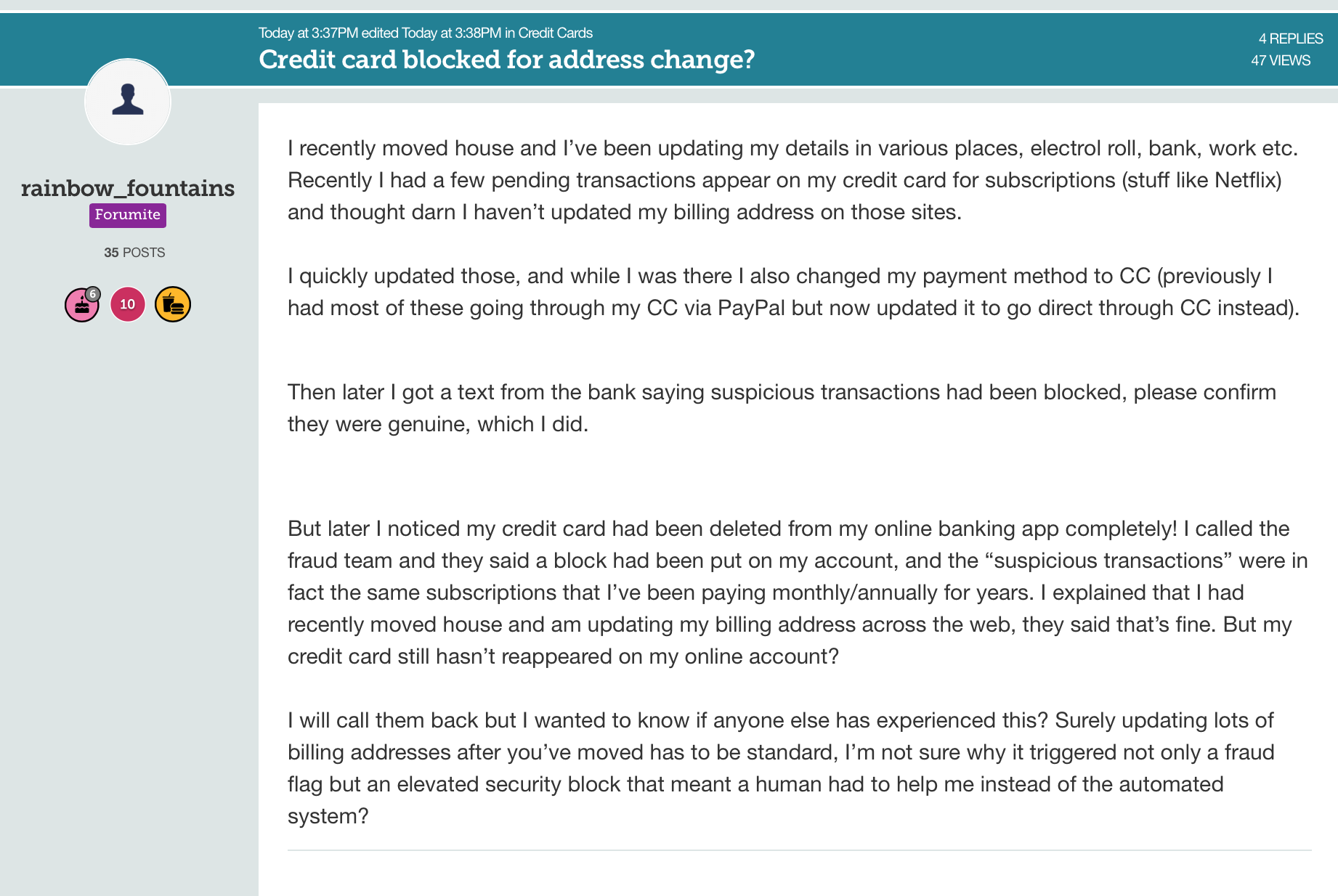Open the rainbow_fountains username profile link

(x=128, y=188)
